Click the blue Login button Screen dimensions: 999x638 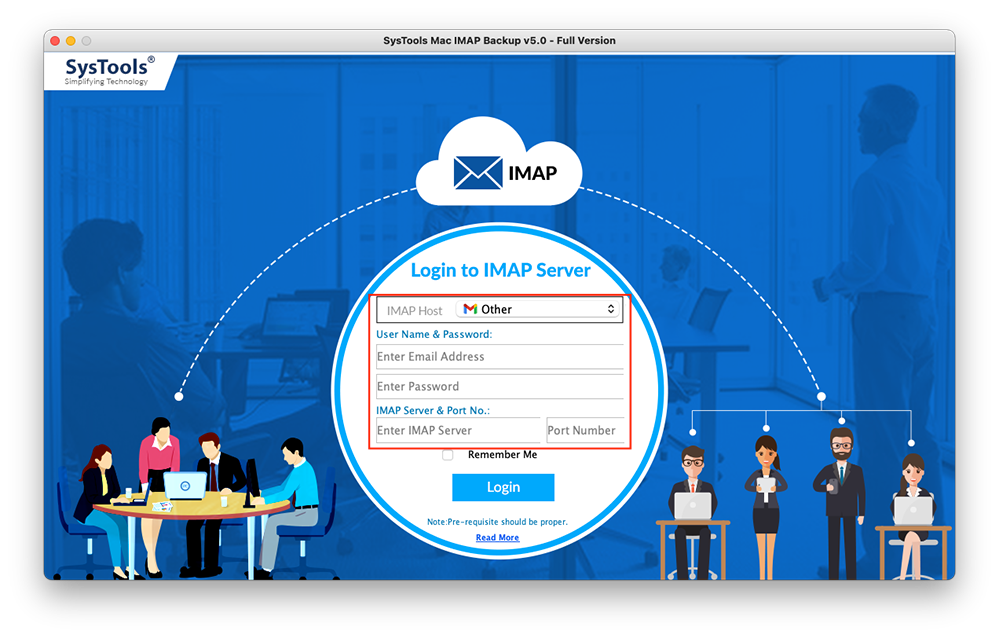tap(503, 488)
